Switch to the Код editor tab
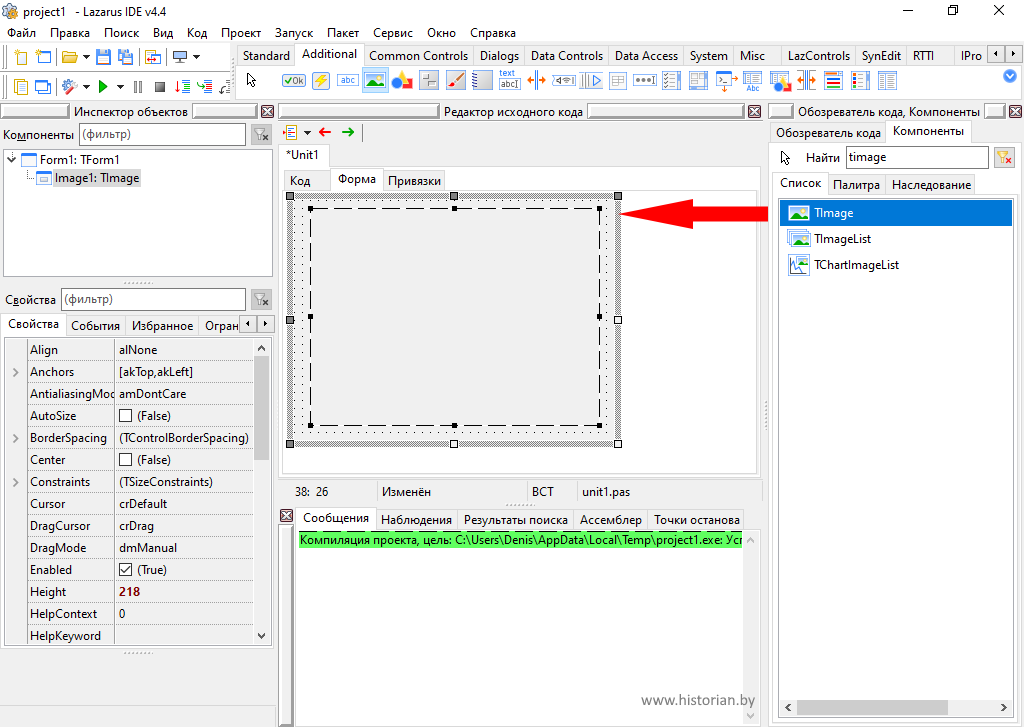 pyautogui.click(x=300, y=180)
